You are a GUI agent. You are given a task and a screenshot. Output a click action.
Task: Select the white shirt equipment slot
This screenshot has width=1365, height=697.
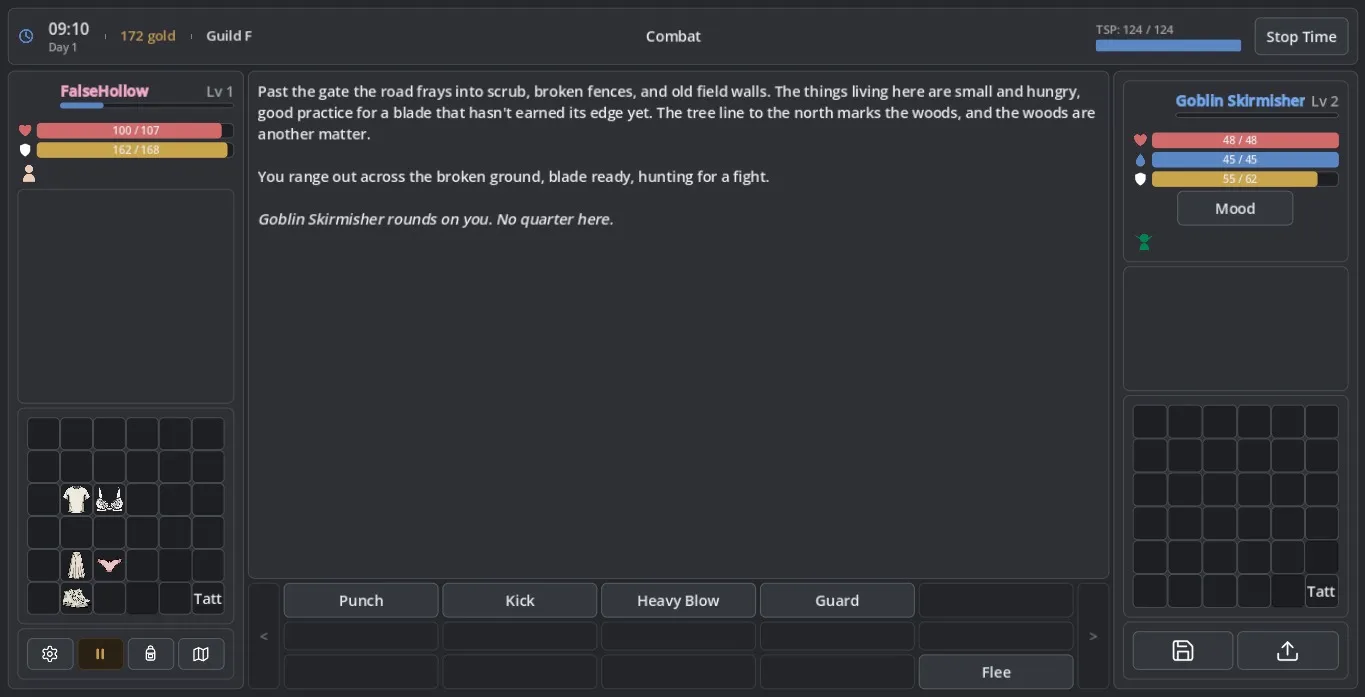click(x=76, y=500)
